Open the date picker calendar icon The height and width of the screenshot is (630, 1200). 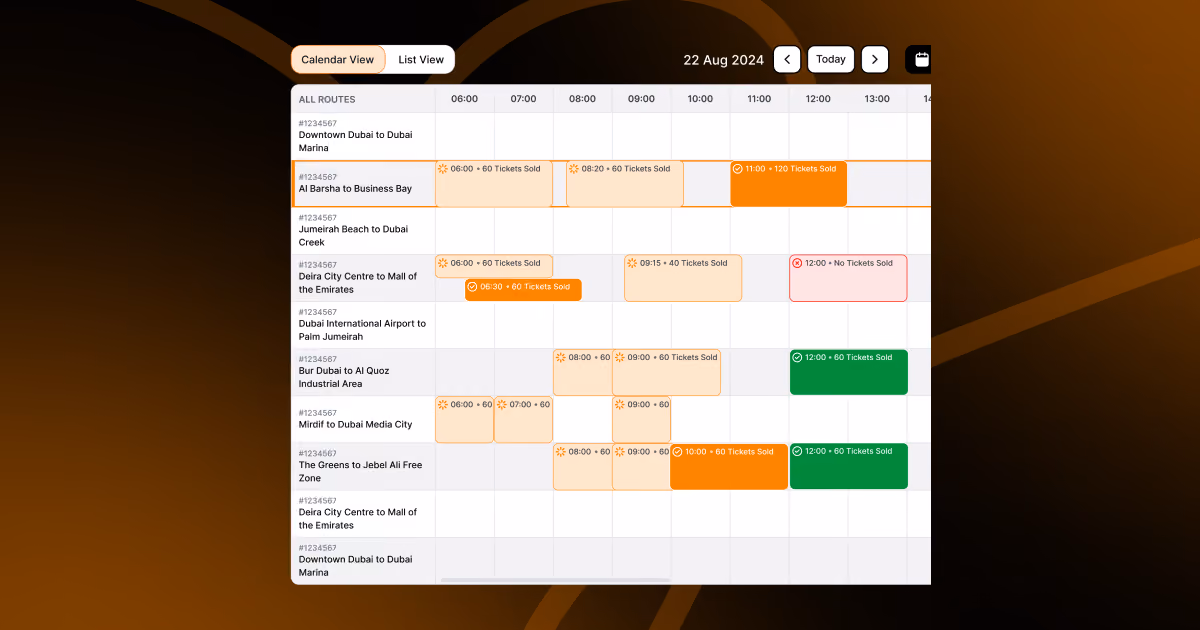pyautogui.click(x=921, y=59)
